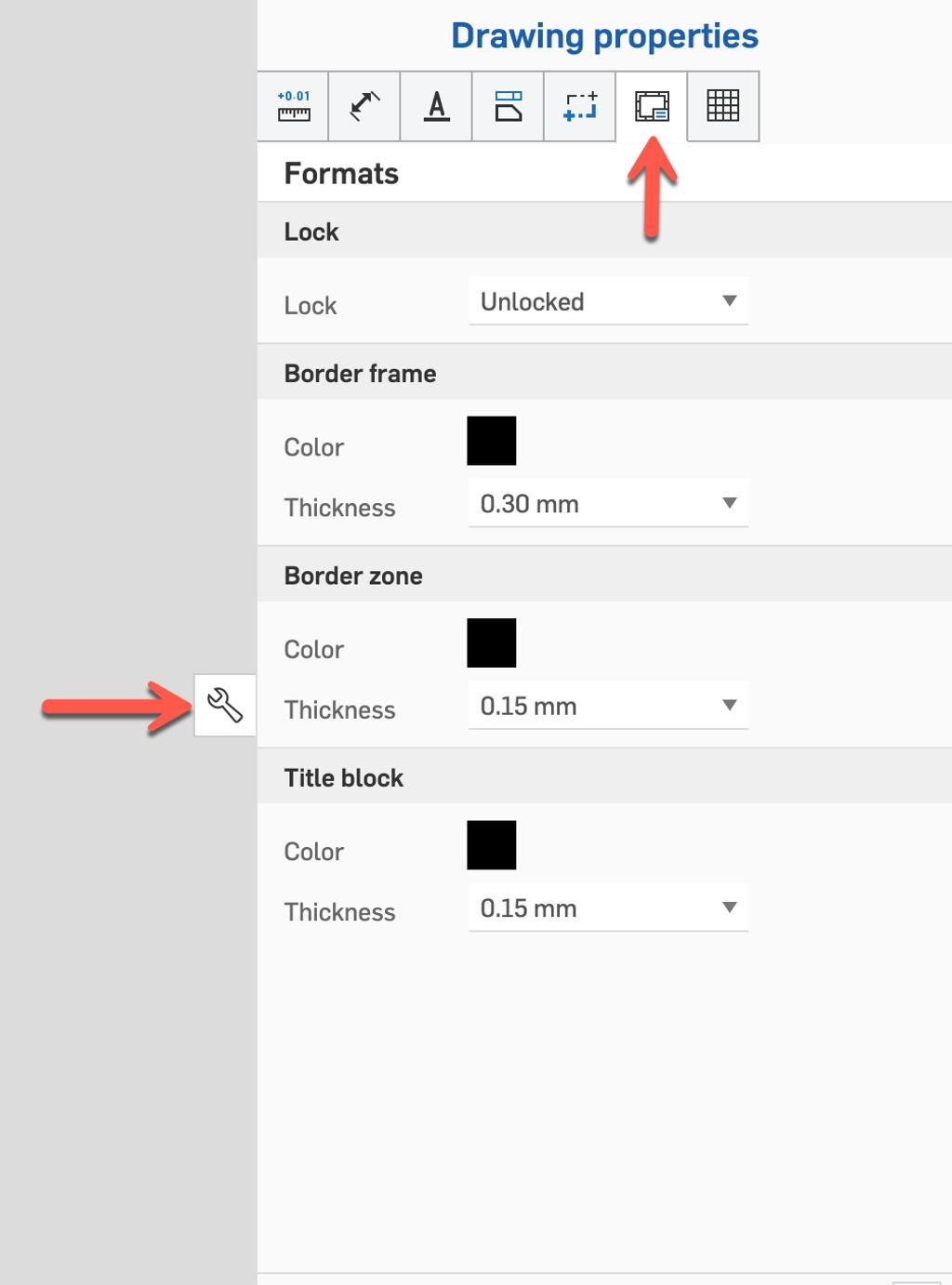Click the Drawing properties title

[x=603, y=35]
